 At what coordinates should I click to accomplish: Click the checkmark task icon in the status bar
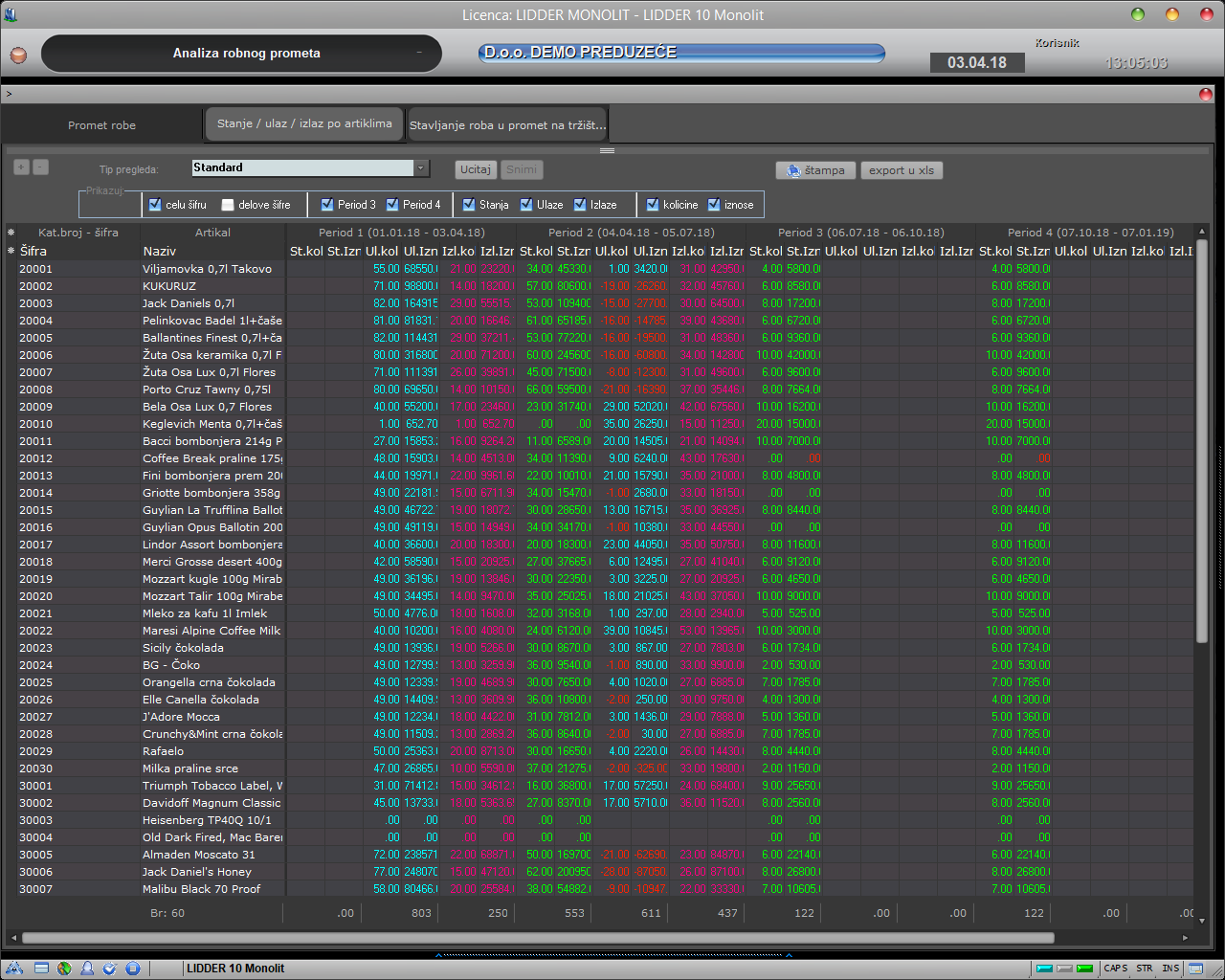pyautogui.click(x=109, y=968)
